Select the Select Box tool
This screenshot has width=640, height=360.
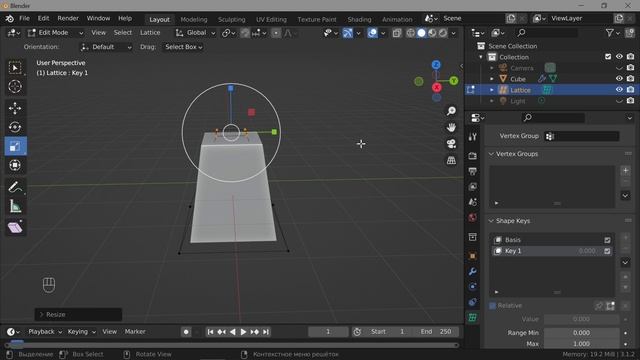[x=15, y=68]
